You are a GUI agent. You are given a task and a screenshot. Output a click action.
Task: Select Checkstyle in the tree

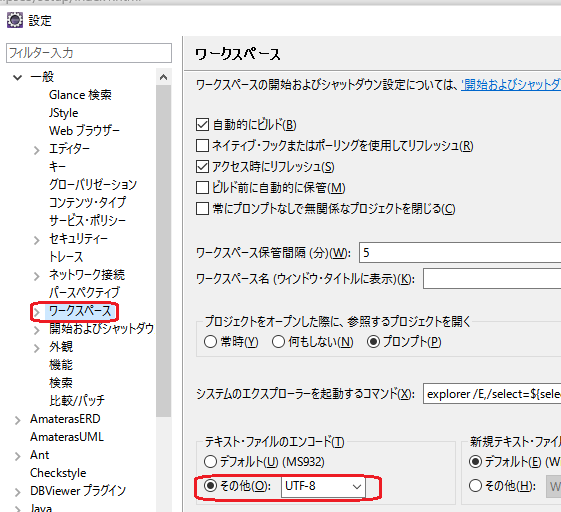pos(58,473)
